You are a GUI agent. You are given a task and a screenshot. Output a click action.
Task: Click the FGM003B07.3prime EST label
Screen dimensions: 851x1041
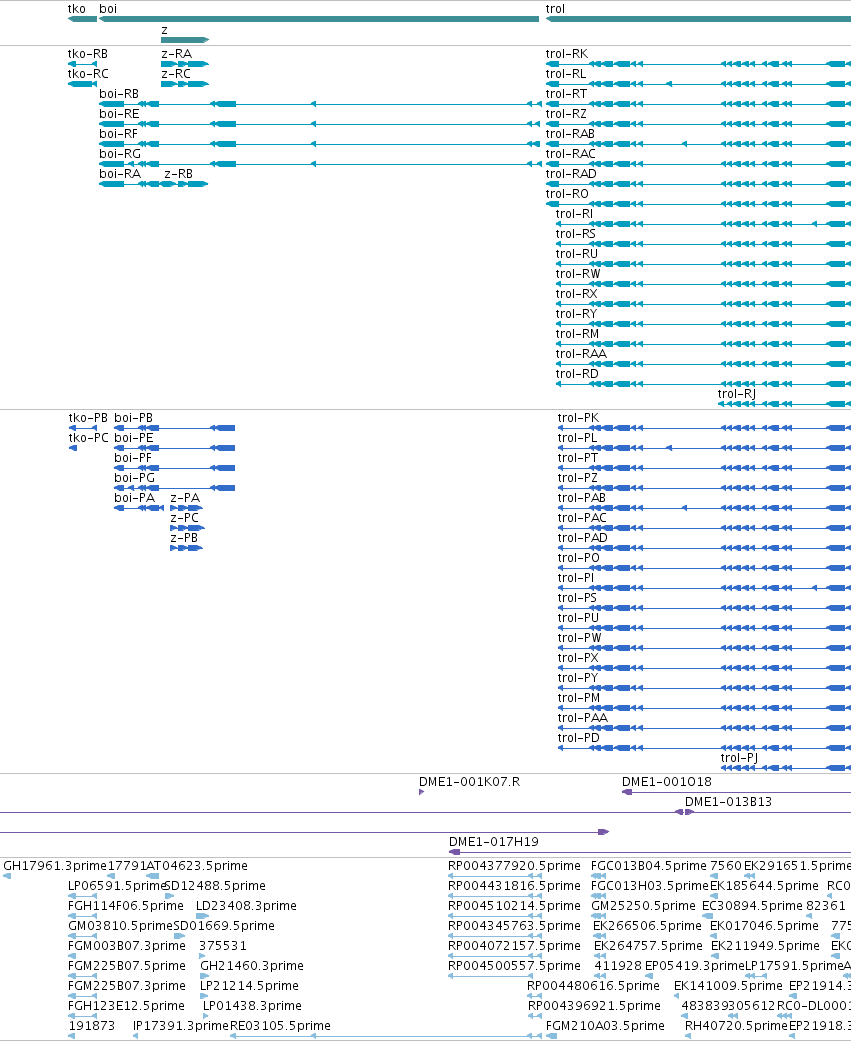[127, 945]
